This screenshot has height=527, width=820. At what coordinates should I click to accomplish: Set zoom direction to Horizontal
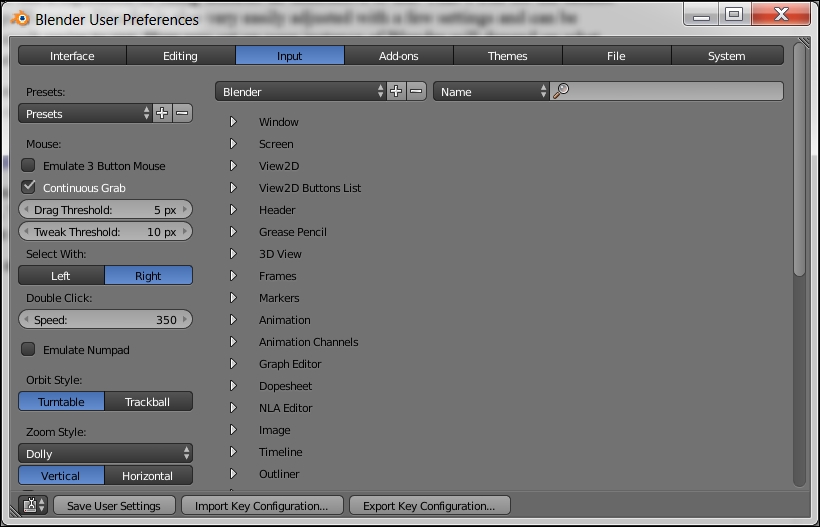149,476
